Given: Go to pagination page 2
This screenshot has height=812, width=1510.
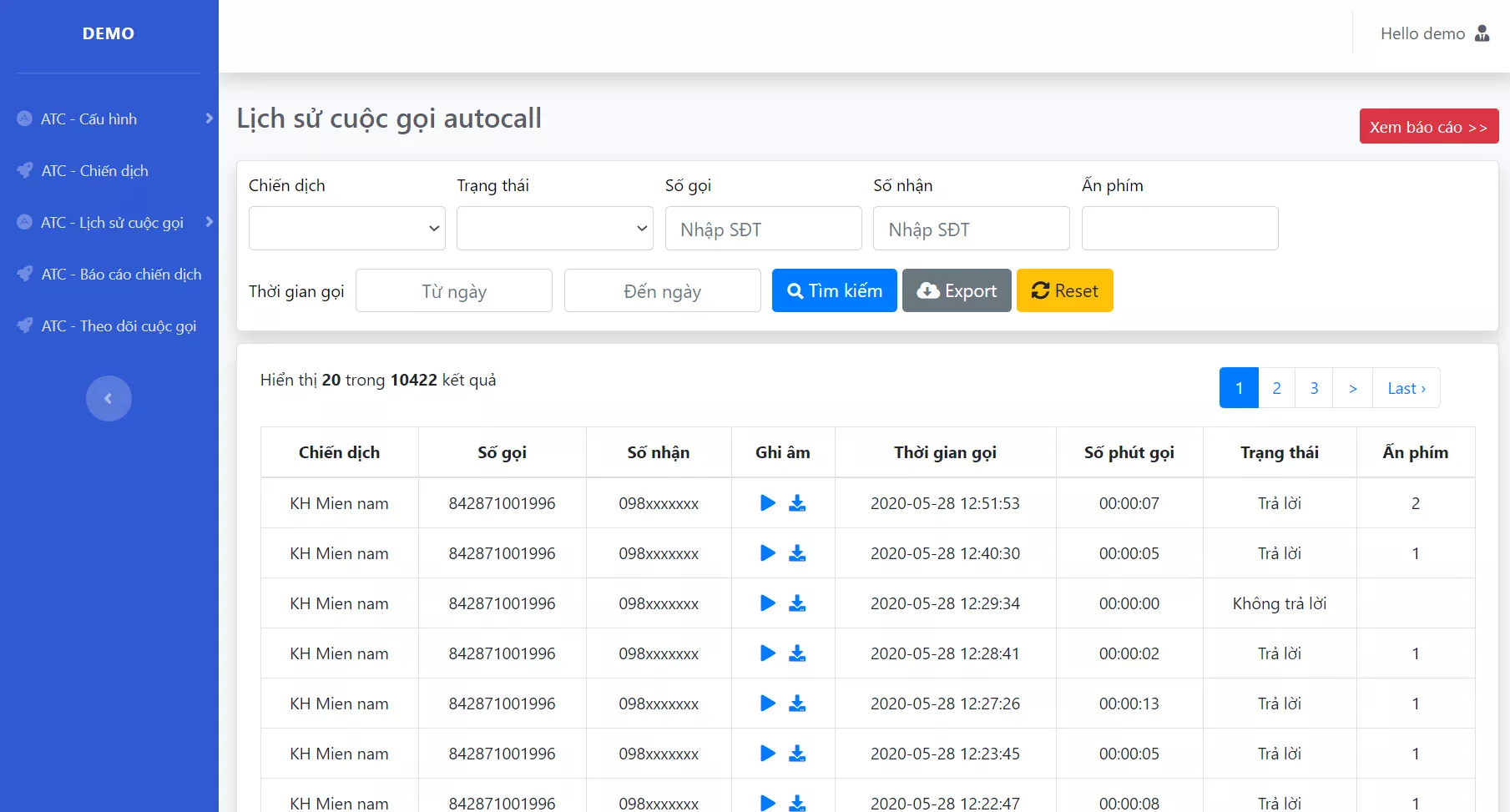Looking at the screenshot, I should coord(1276,388).
